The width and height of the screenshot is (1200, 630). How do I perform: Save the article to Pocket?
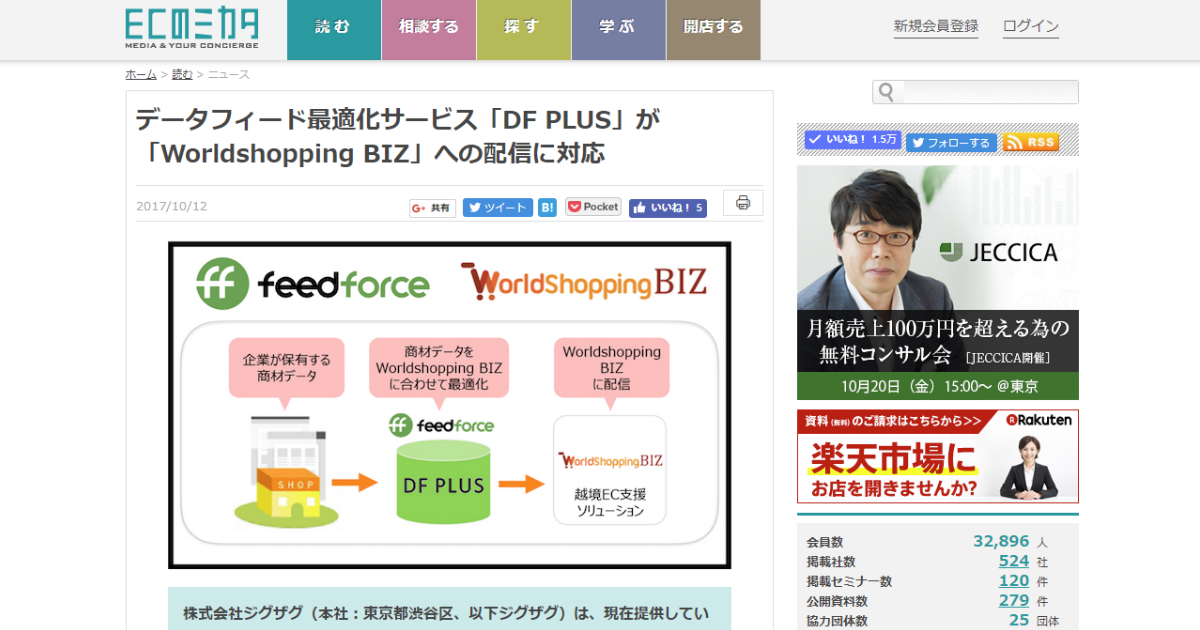pyautogui.click(x=594, y=207)
